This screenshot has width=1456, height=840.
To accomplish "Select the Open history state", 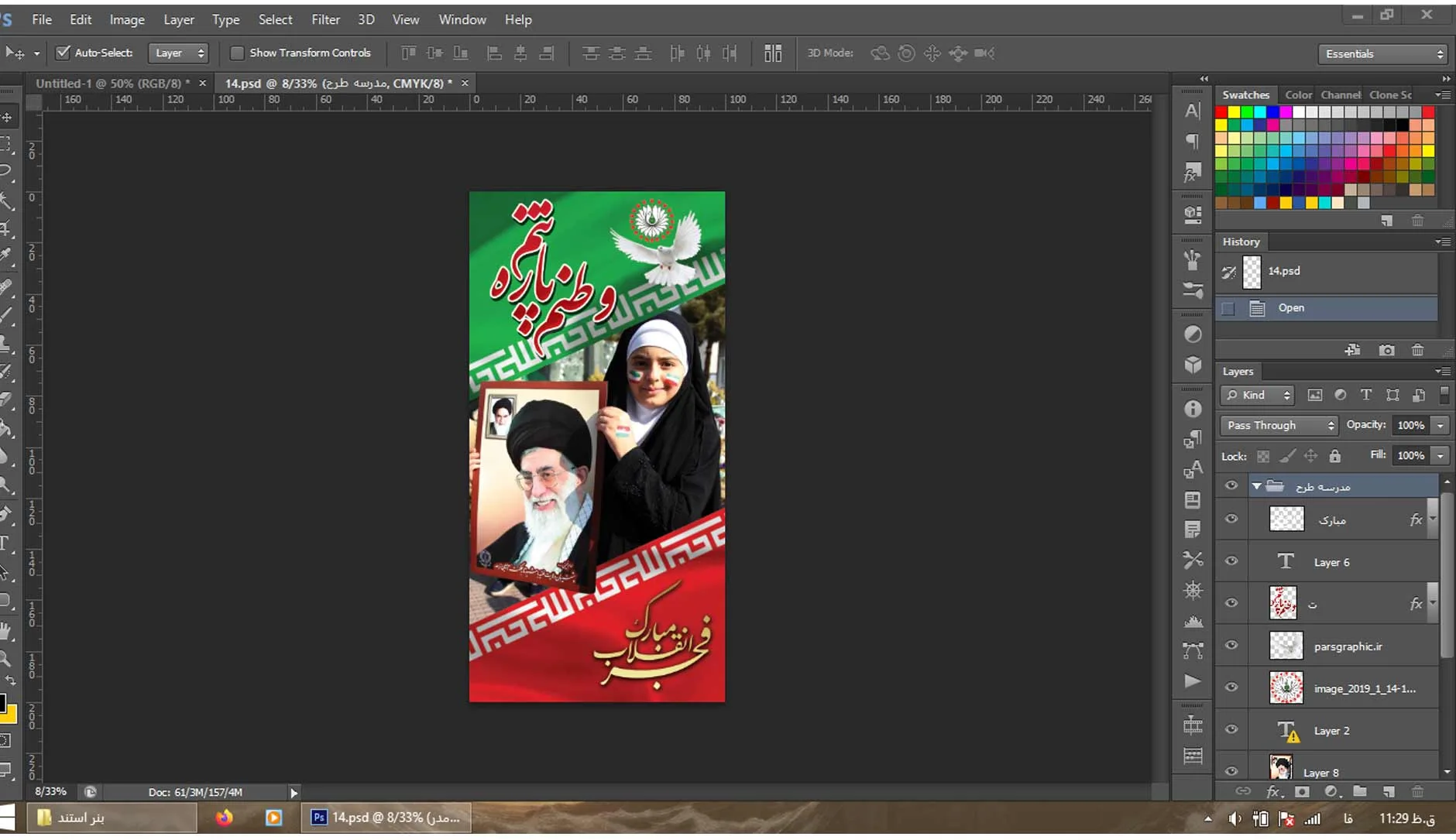I will coord(1326,307).
